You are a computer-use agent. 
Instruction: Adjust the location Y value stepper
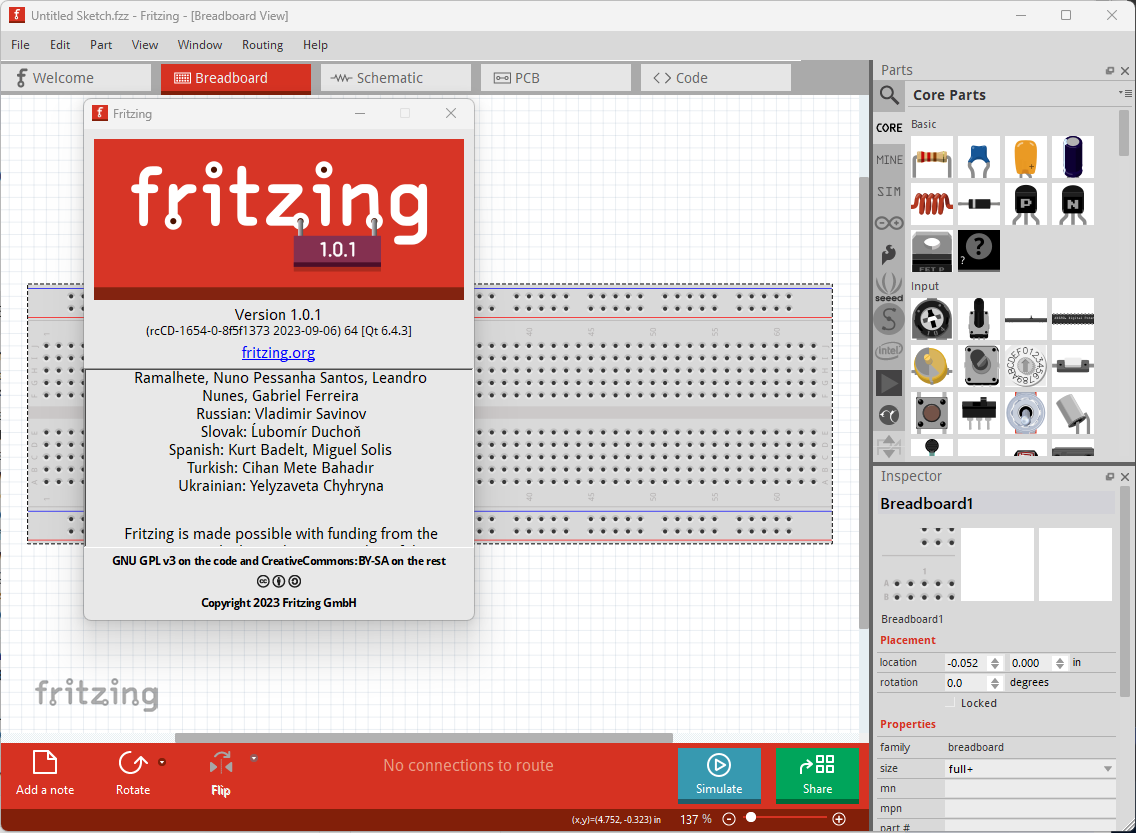(x=1060, y=663)
